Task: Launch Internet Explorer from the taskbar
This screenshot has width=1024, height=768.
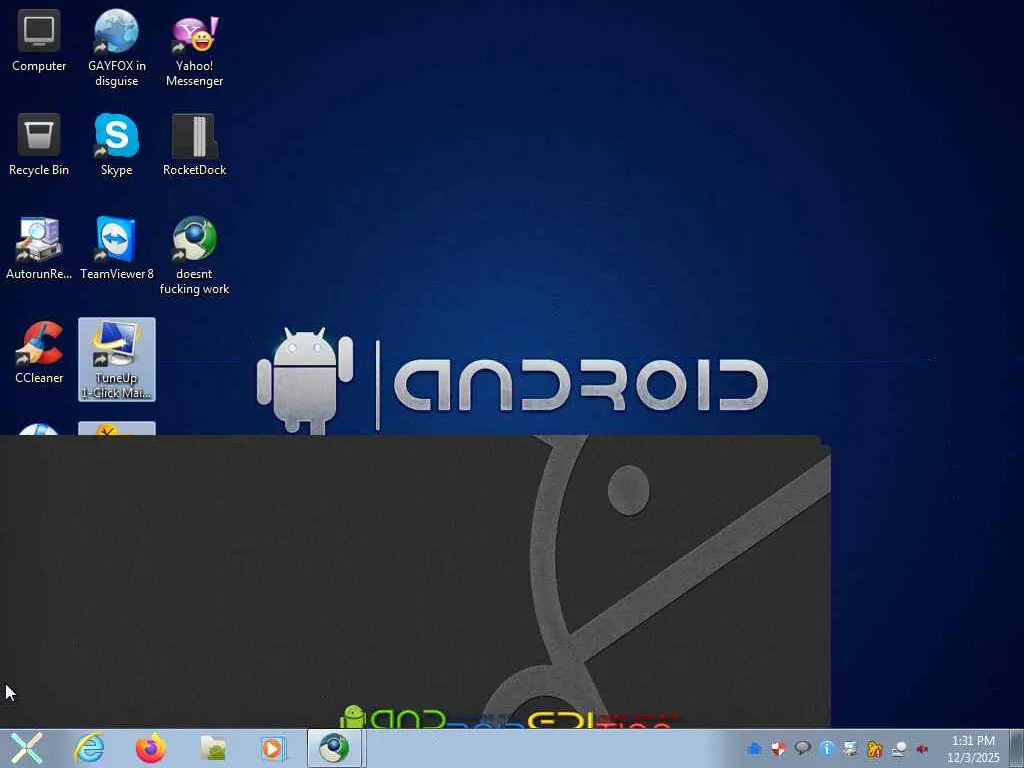Action: [89, 748]
